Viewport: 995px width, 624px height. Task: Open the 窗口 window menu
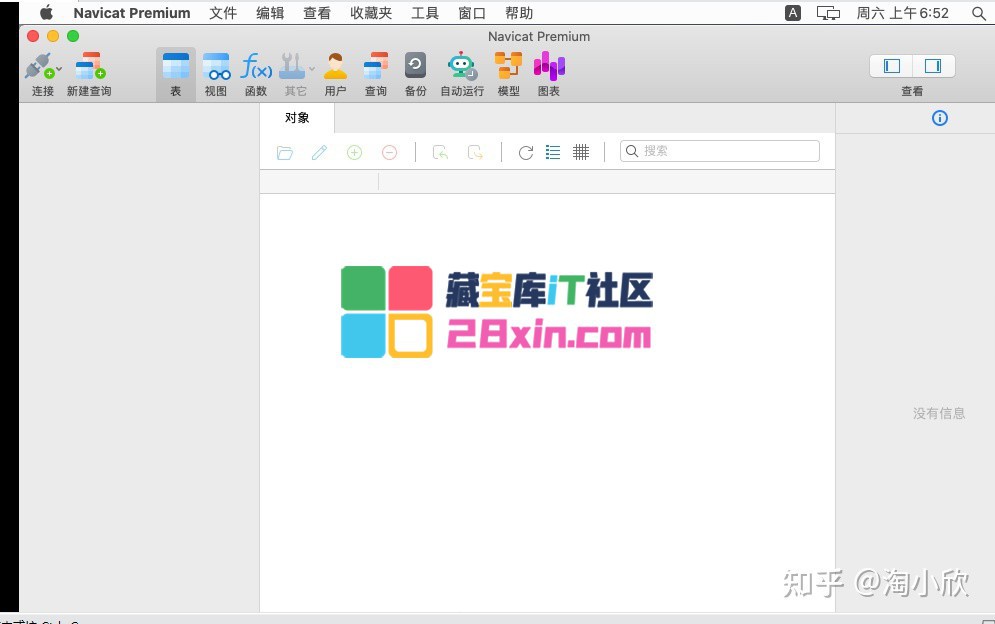(x=471, y=13)
